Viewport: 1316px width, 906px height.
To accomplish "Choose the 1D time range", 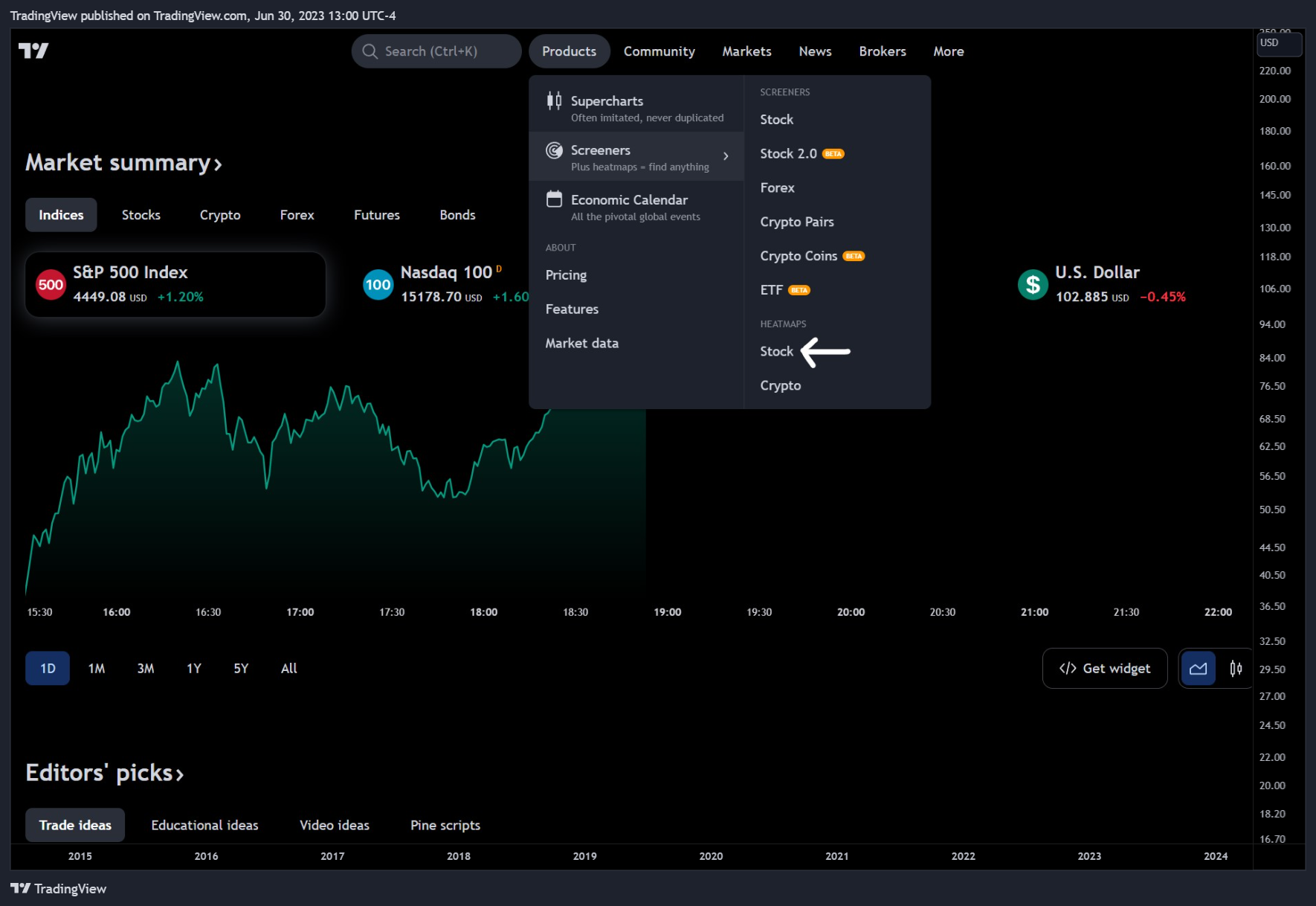I will click(x=48, y=668).
